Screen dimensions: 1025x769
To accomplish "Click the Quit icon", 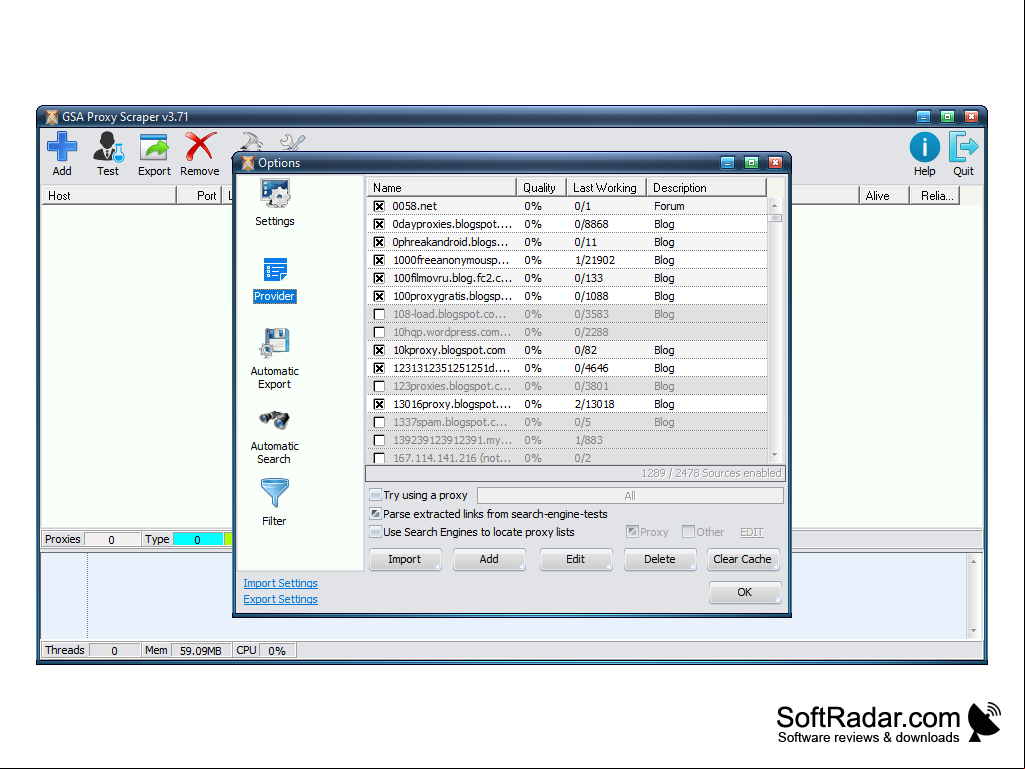I will click(x=963, y=147).
